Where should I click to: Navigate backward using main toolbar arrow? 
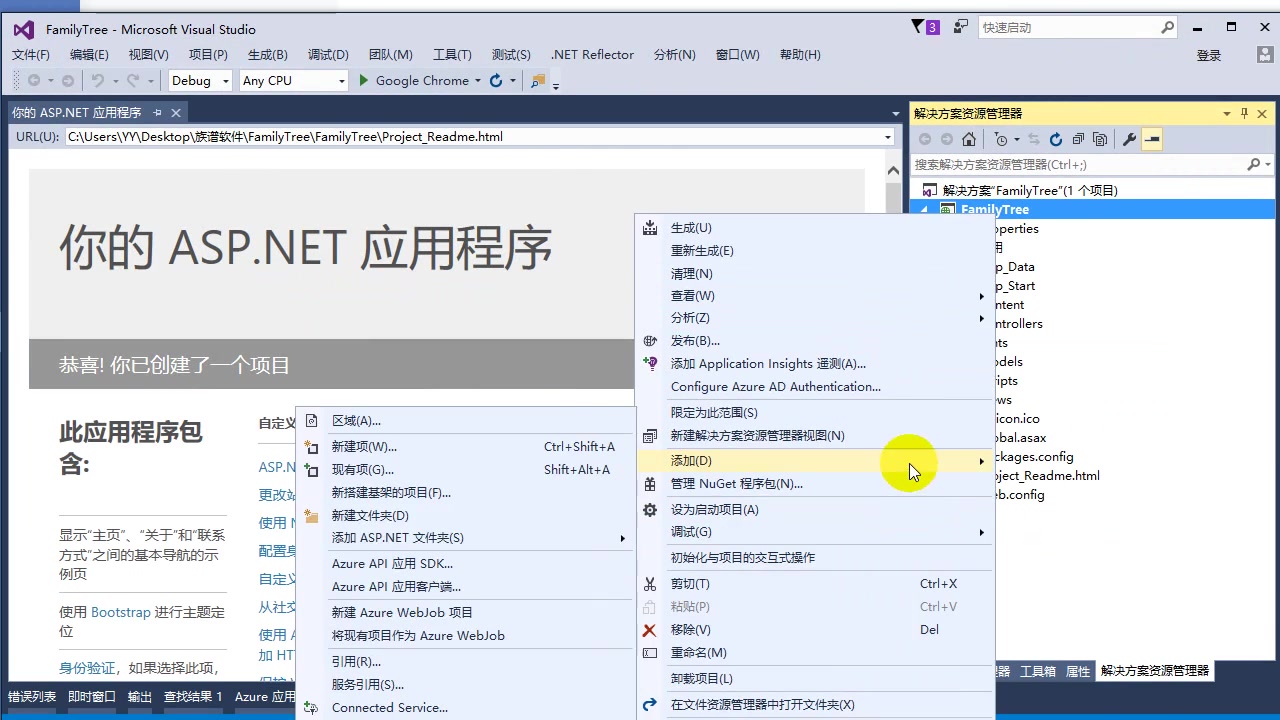point(34,81)
